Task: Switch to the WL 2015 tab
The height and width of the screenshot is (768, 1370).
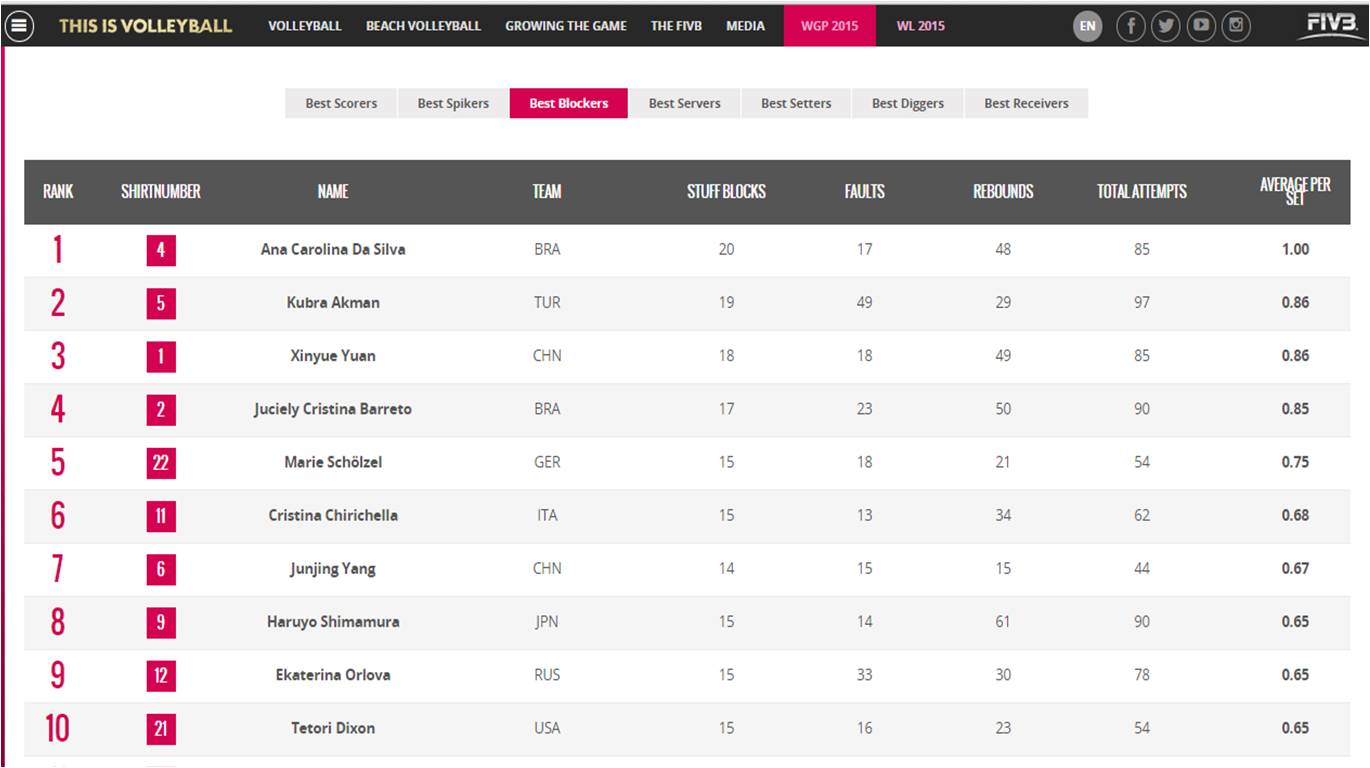Action: [x=920, y=26]
